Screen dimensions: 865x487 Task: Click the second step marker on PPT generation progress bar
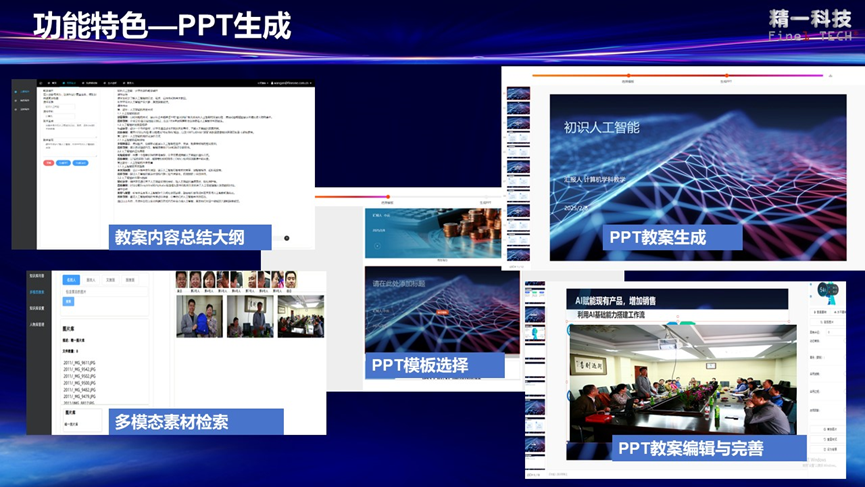[x=726, y=76]
